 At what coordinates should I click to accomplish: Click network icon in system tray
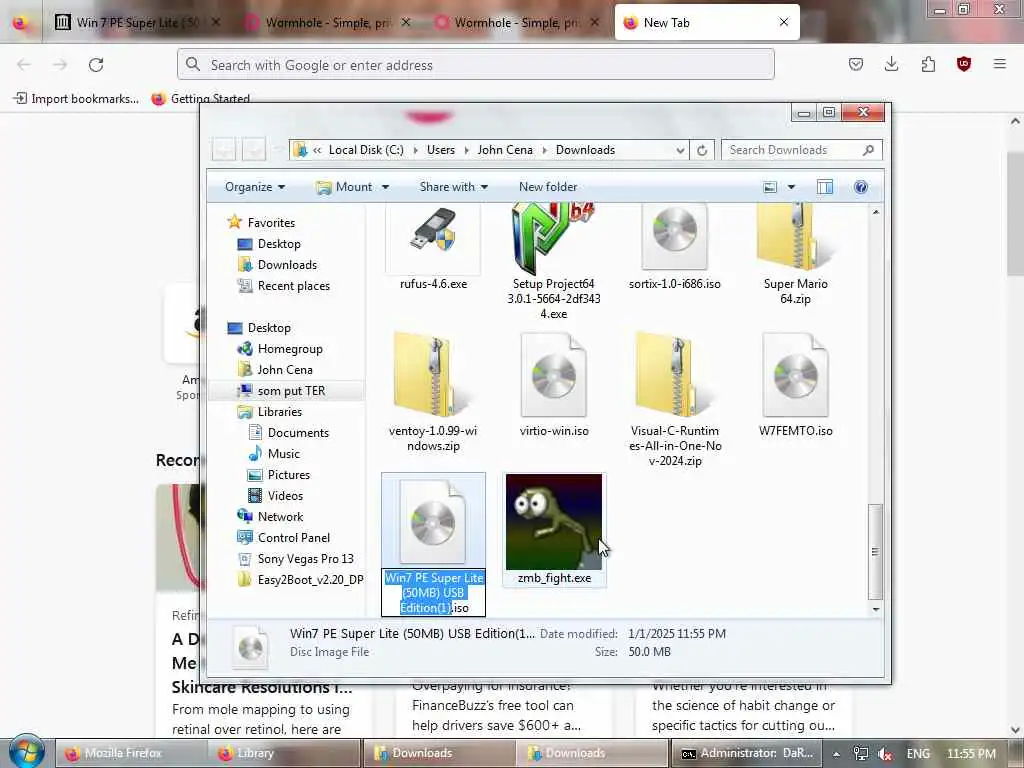coord(861,754)
